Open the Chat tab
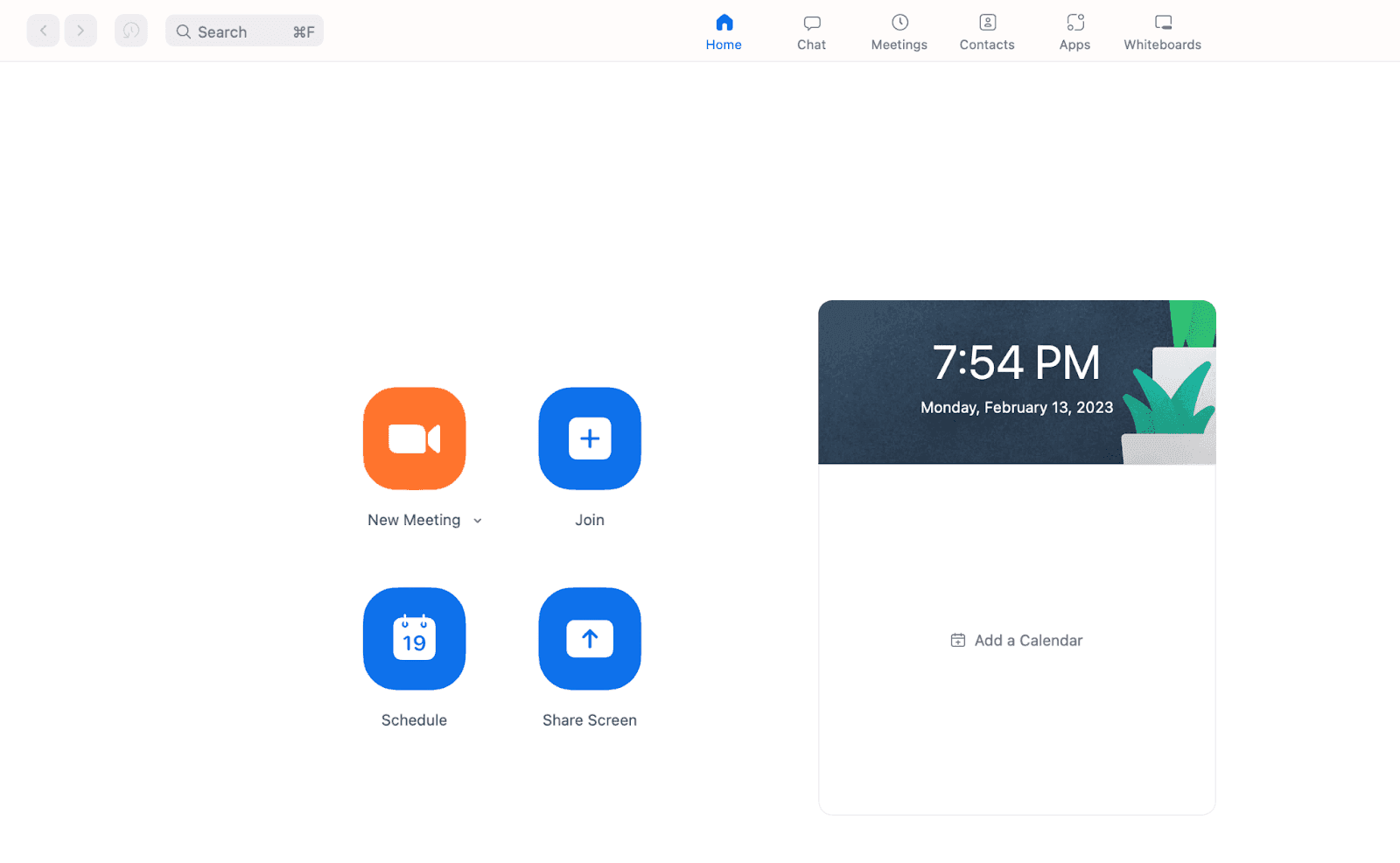 point(811,32)
